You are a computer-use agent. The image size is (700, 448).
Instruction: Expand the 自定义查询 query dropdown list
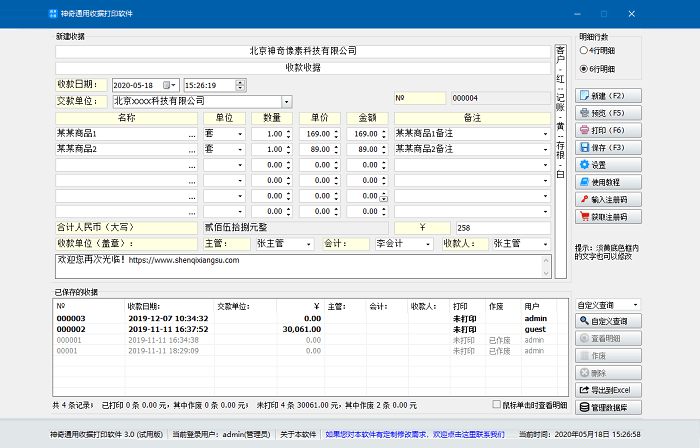635,304
